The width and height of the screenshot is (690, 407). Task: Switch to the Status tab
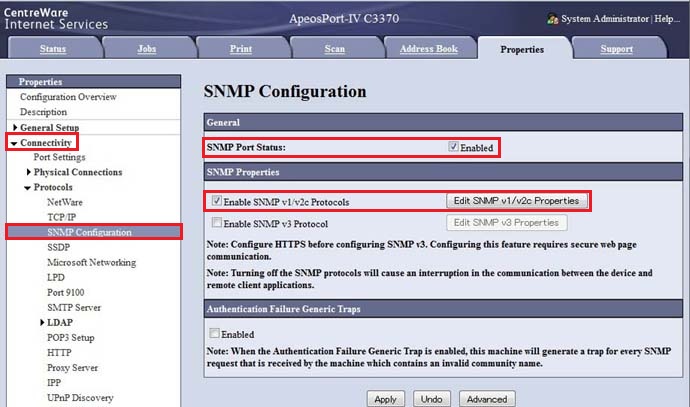click(x=53, y=49)
